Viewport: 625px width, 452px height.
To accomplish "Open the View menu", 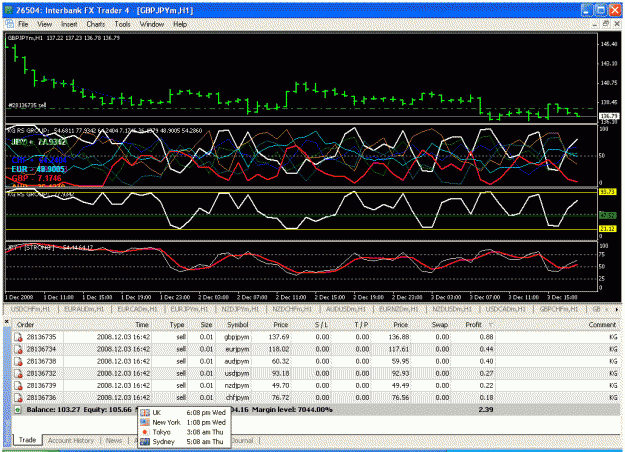I will click(x=45, y=24).
